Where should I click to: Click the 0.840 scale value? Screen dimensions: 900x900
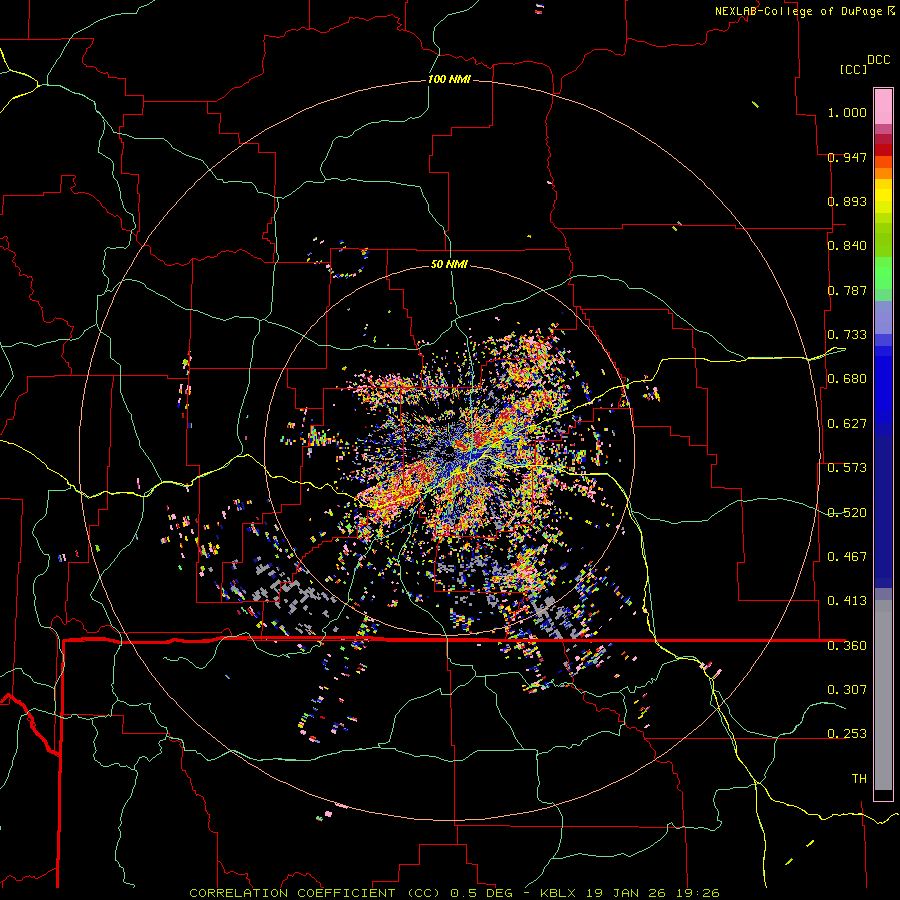pyautogui.click(x=847, y=246)
